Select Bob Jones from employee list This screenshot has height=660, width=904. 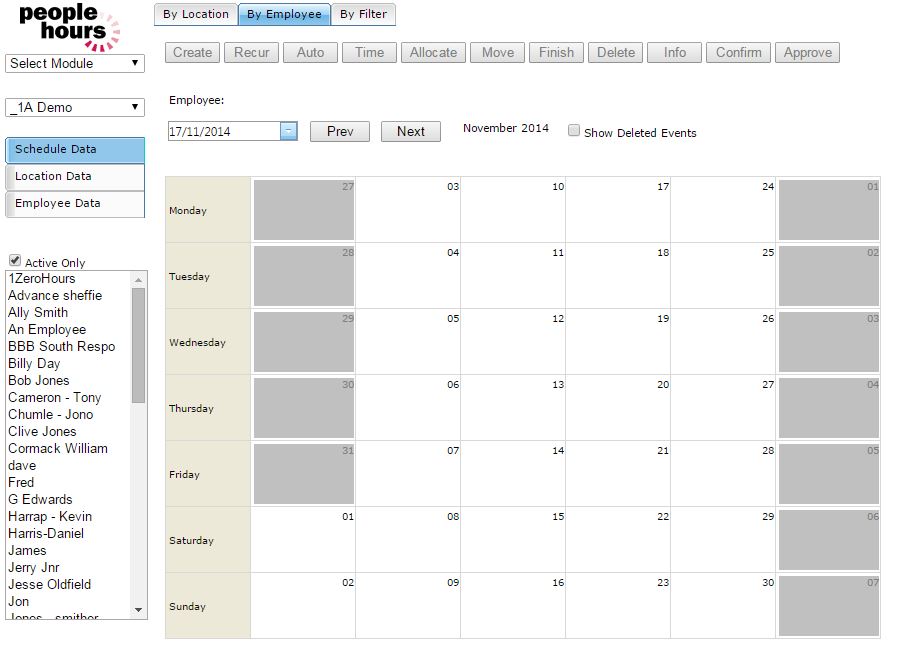pyautogui.click(x=39, y=380)
